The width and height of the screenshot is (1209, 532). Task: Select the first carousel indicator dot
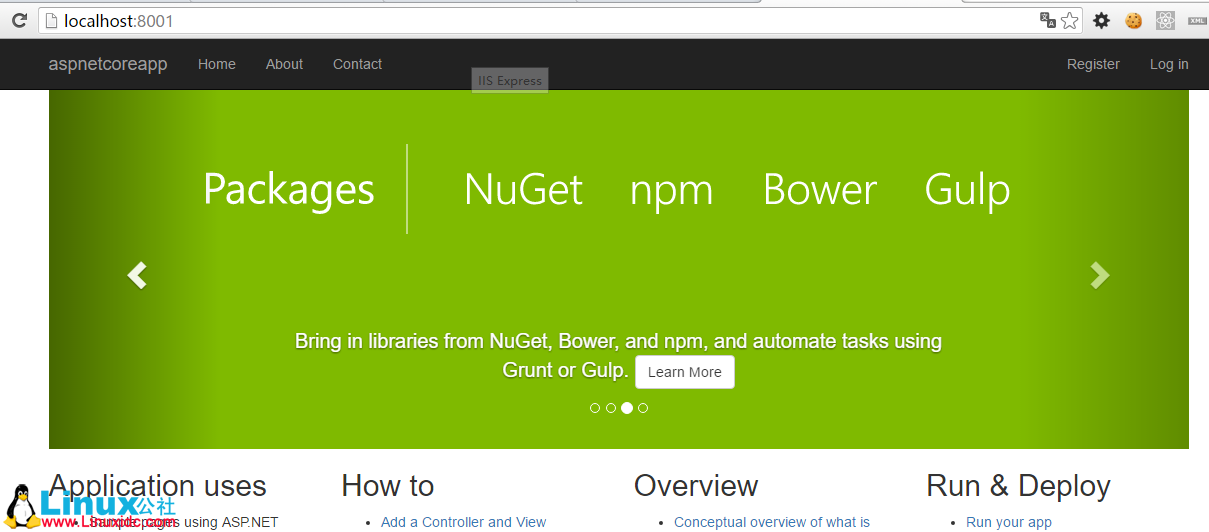point(595,408)
